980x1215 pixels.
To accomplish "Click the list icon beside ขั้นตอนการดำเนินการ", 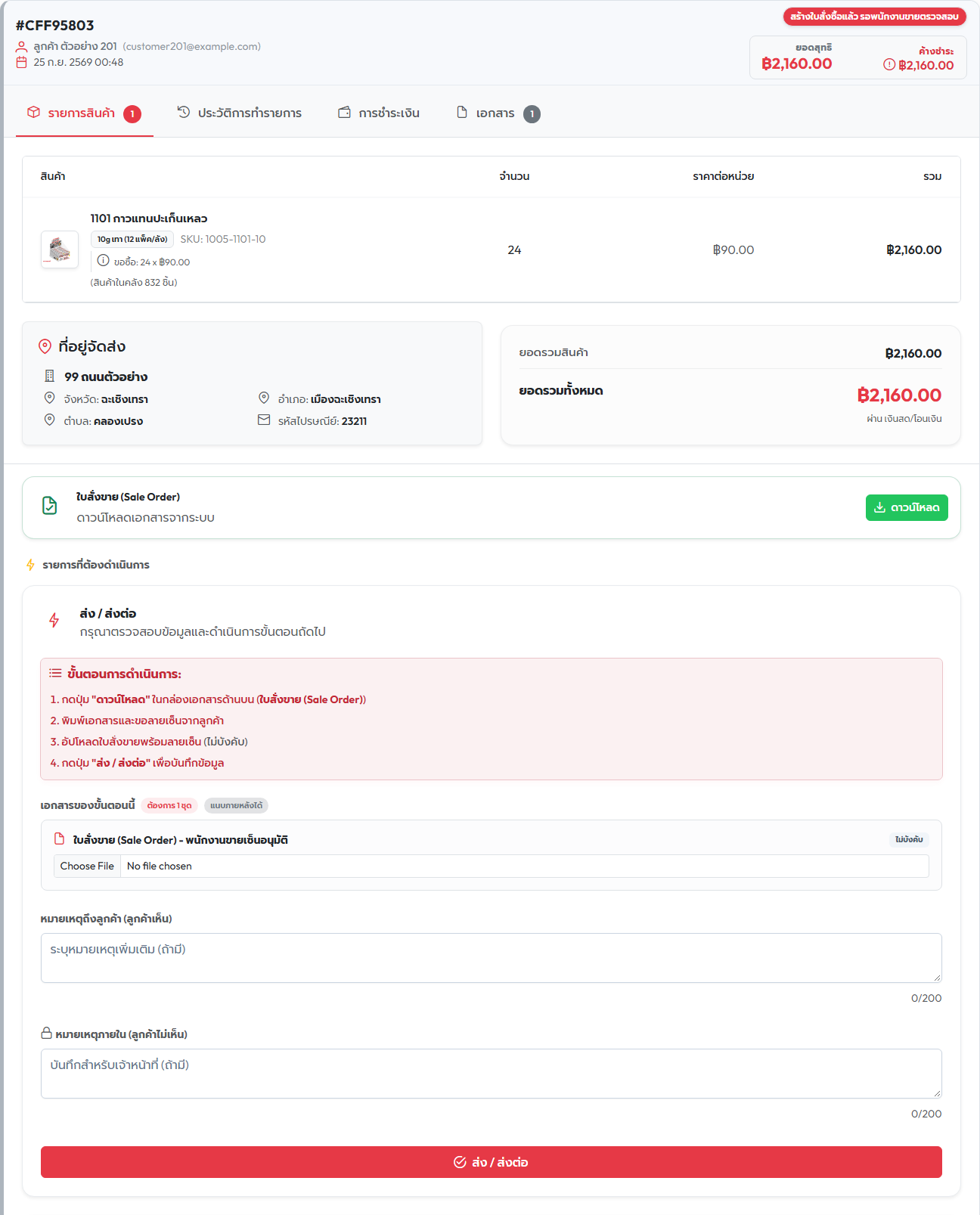I will tap(55, 673).
